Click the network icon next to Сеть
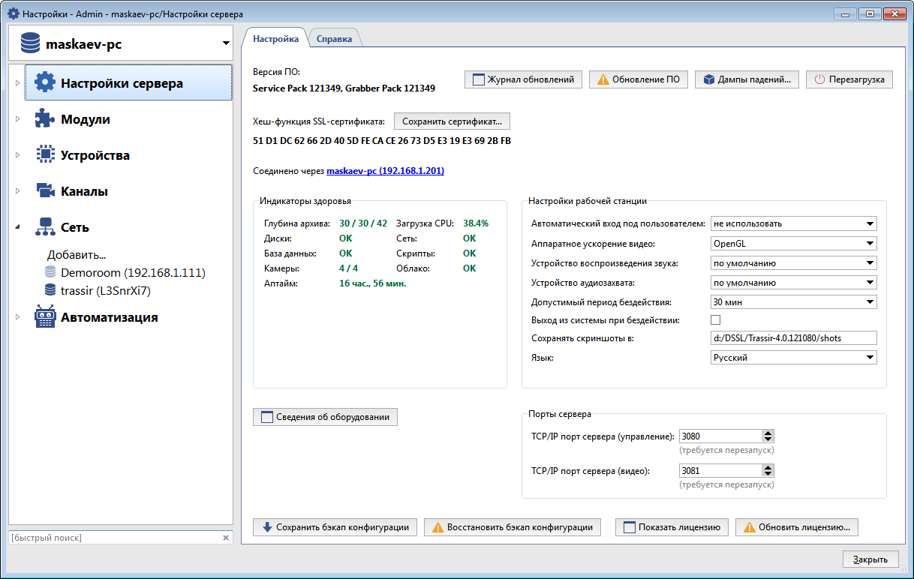The width and height of the screenshot is (914, 579). coord(45,227)
